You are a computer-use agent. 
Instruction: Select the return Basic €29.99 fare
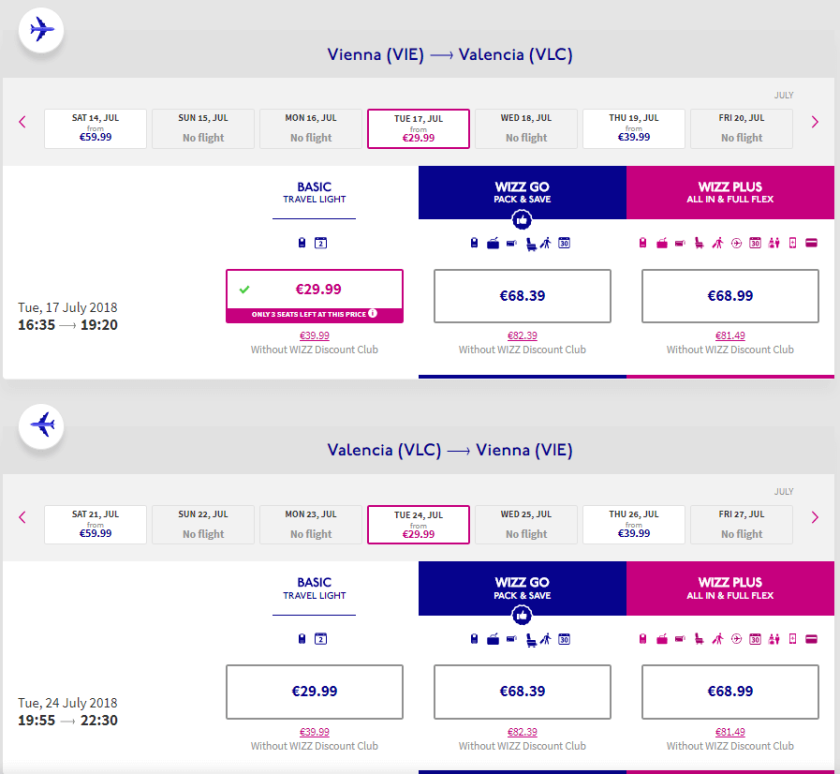click(315, 691)
